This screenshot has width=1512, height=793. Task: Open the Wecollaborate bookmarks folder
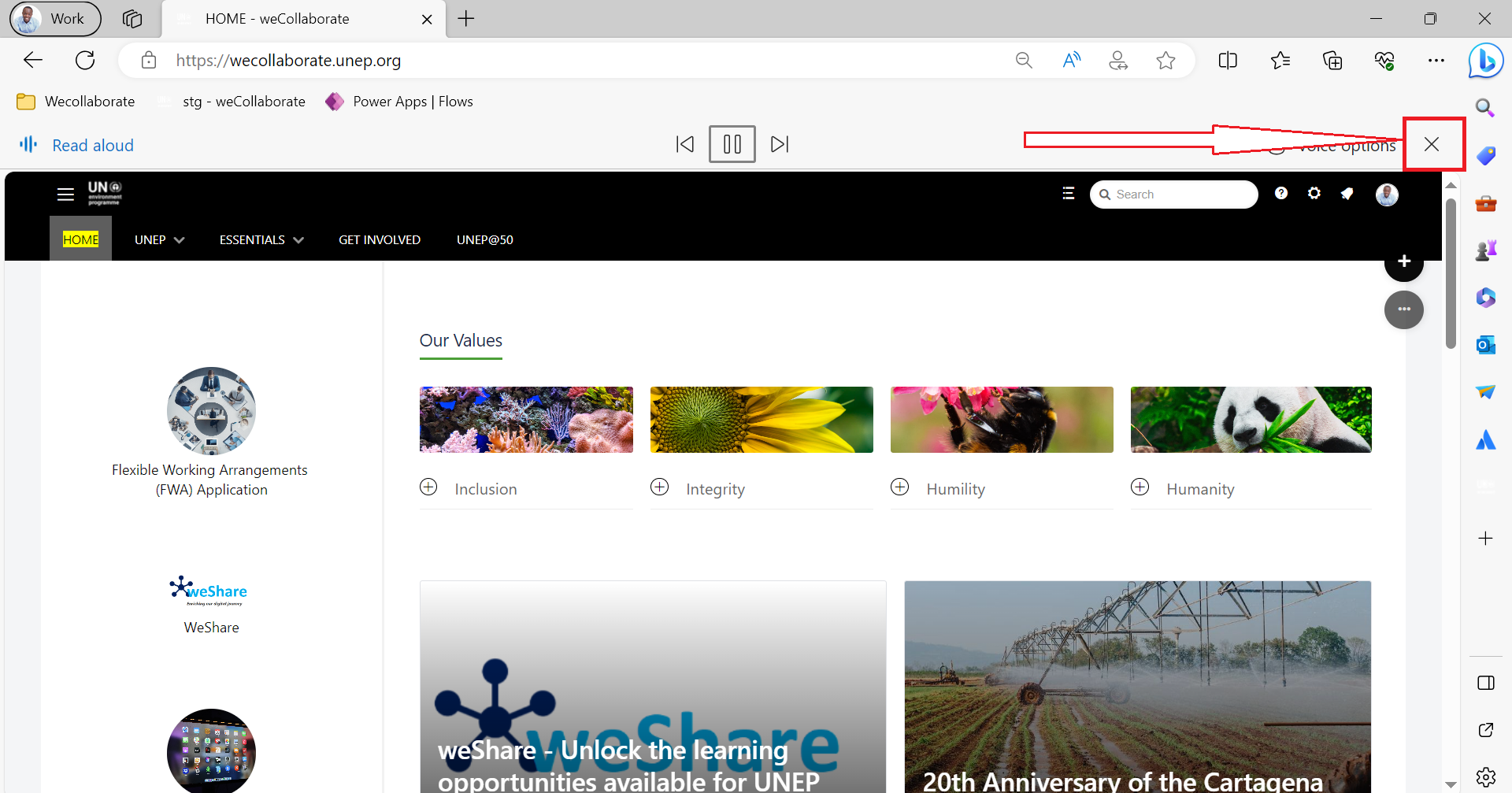[x=76, y=102]
